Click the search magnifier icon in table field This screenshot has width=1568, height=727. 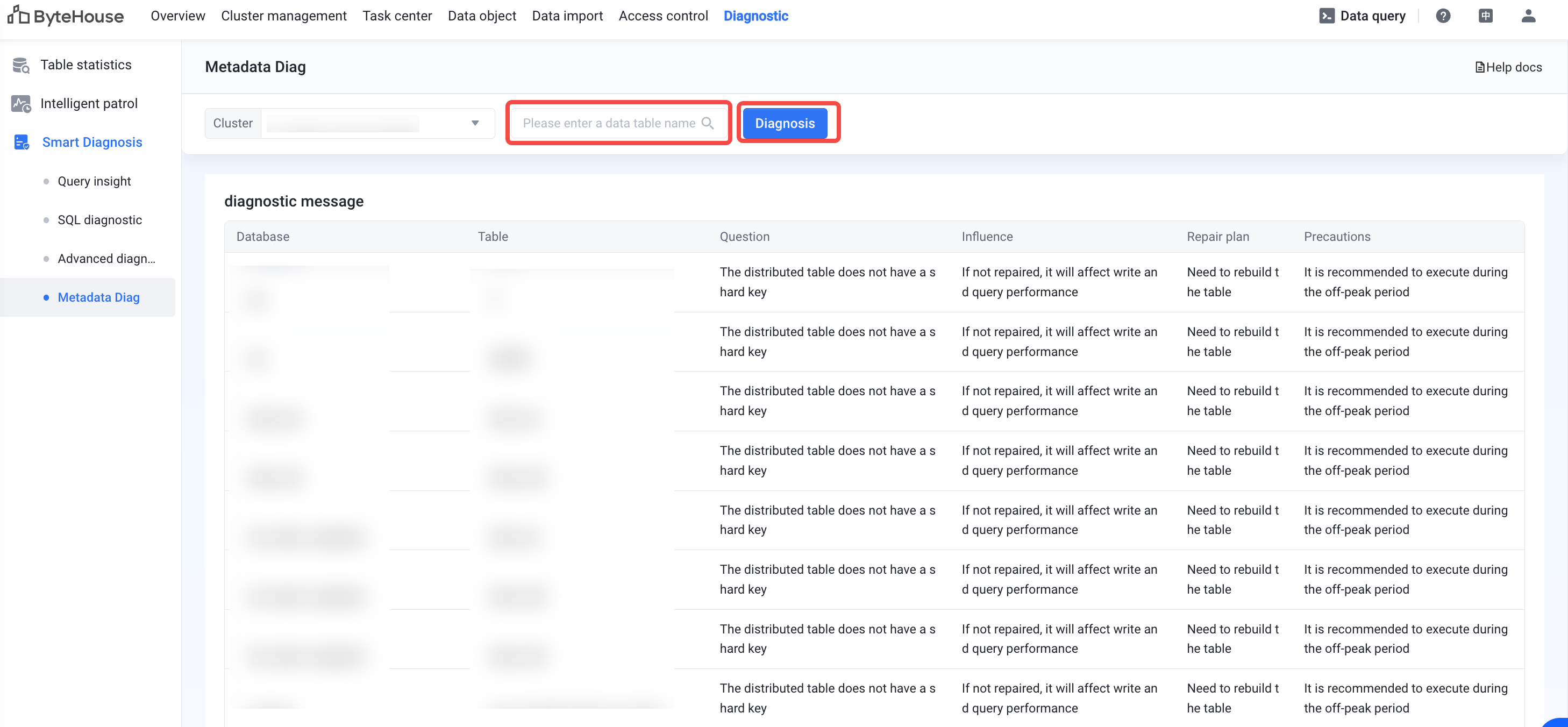pos(707,123)
